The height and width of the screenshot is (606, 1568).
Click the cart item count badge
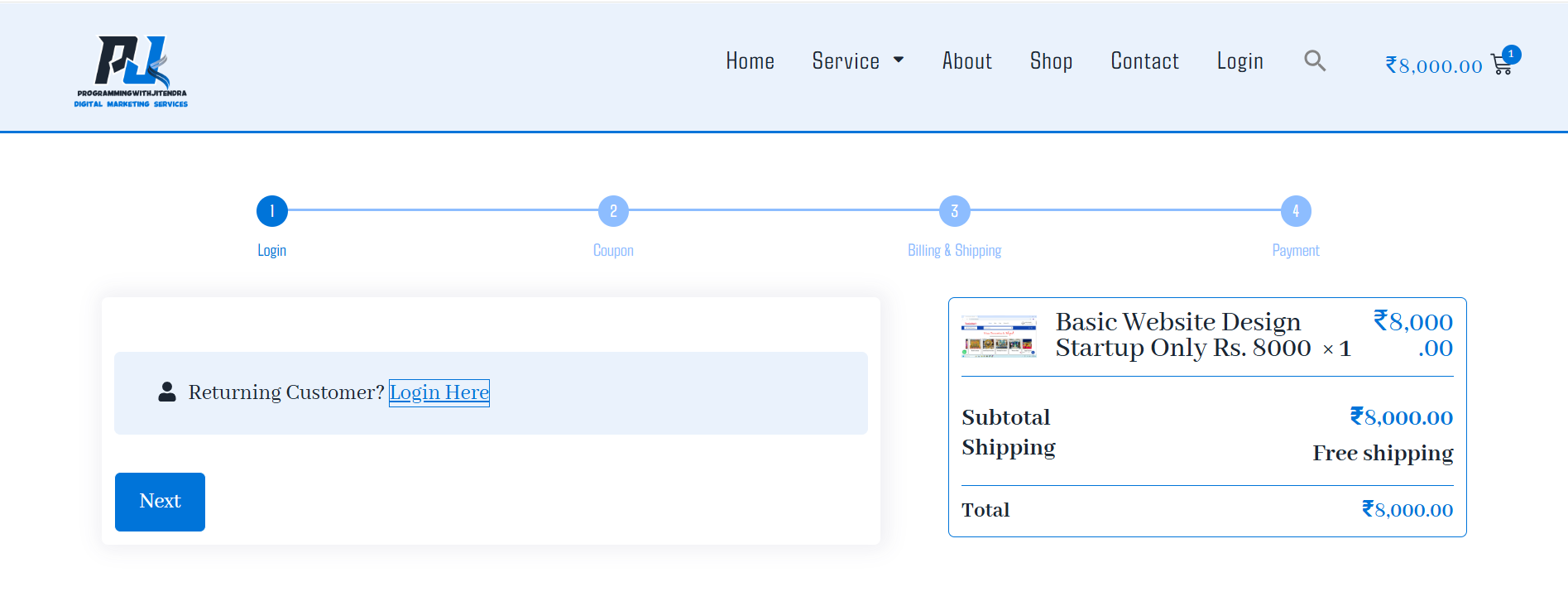[1511, 54]
